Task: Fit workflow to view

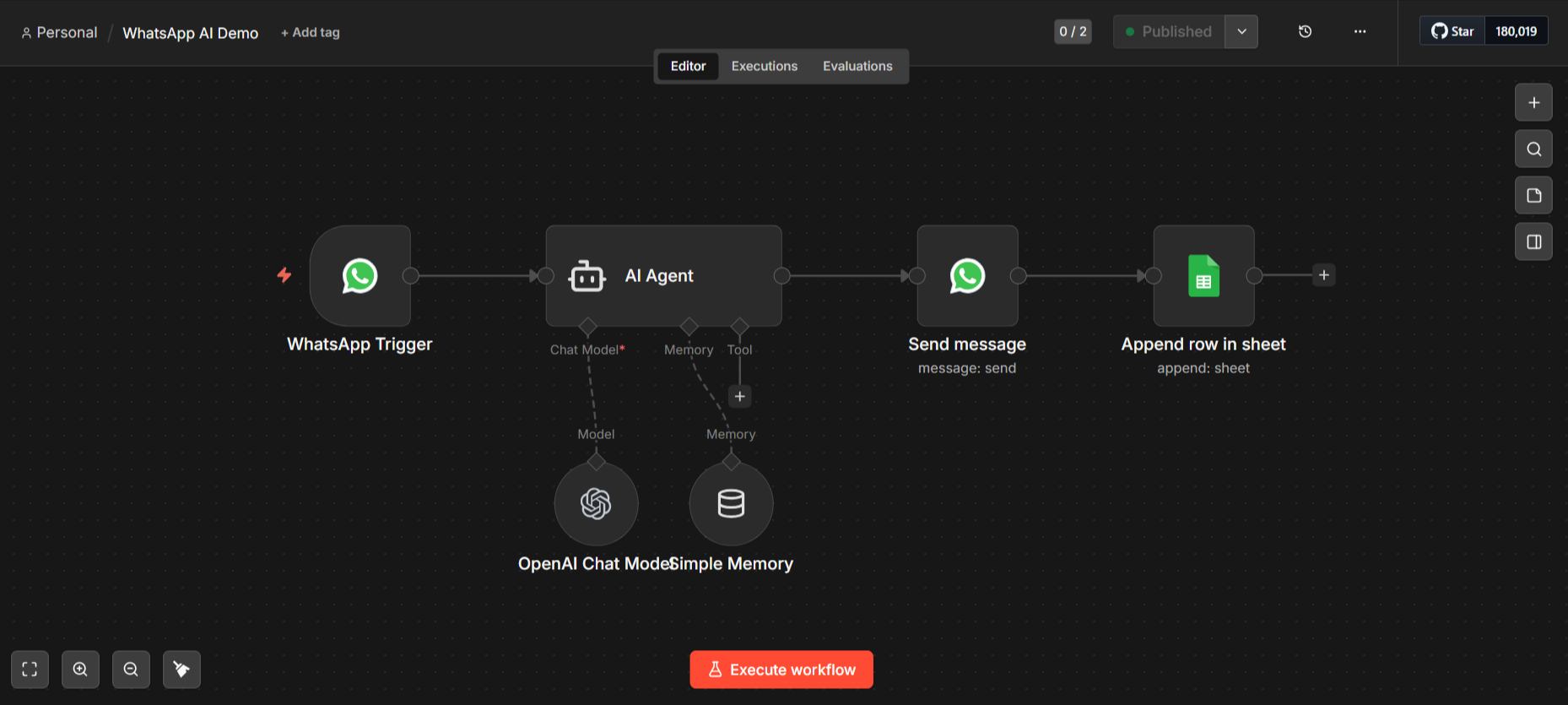Action: [30, 670]
